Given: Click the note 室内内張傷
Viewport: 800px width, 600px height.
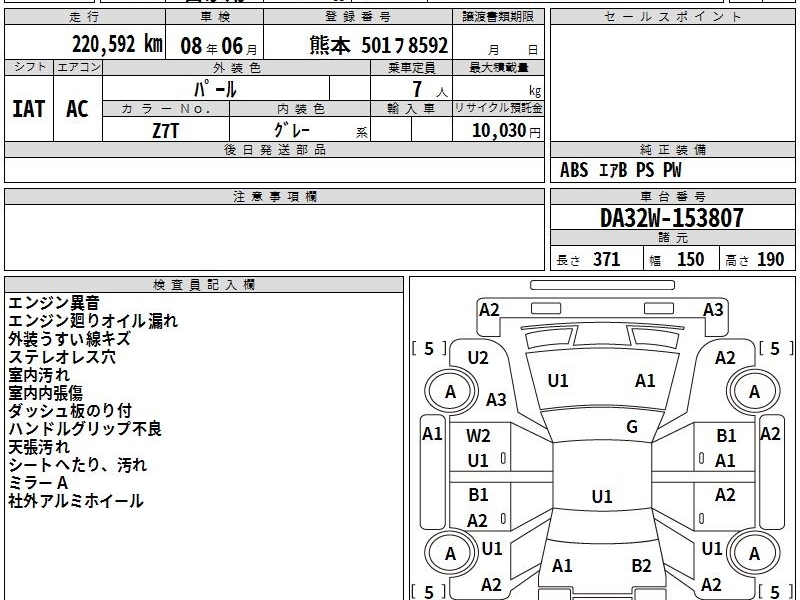Looking at the screenshot, I should [x=45, y=393].
